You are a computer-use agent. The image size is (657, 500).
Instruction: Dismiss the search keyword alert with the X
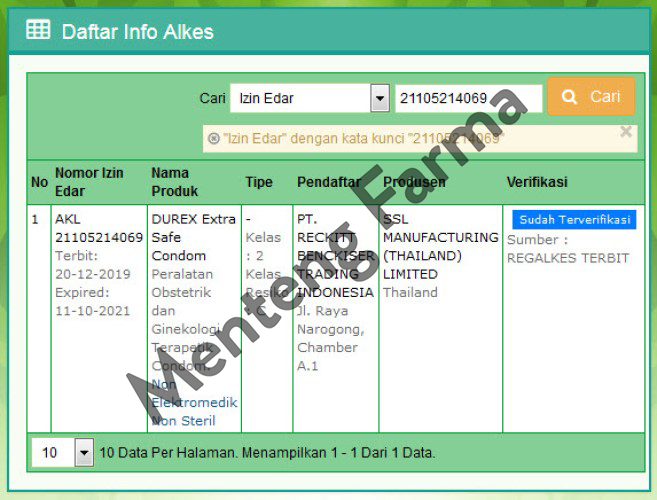pyautogui.click(x=626, y=131)
